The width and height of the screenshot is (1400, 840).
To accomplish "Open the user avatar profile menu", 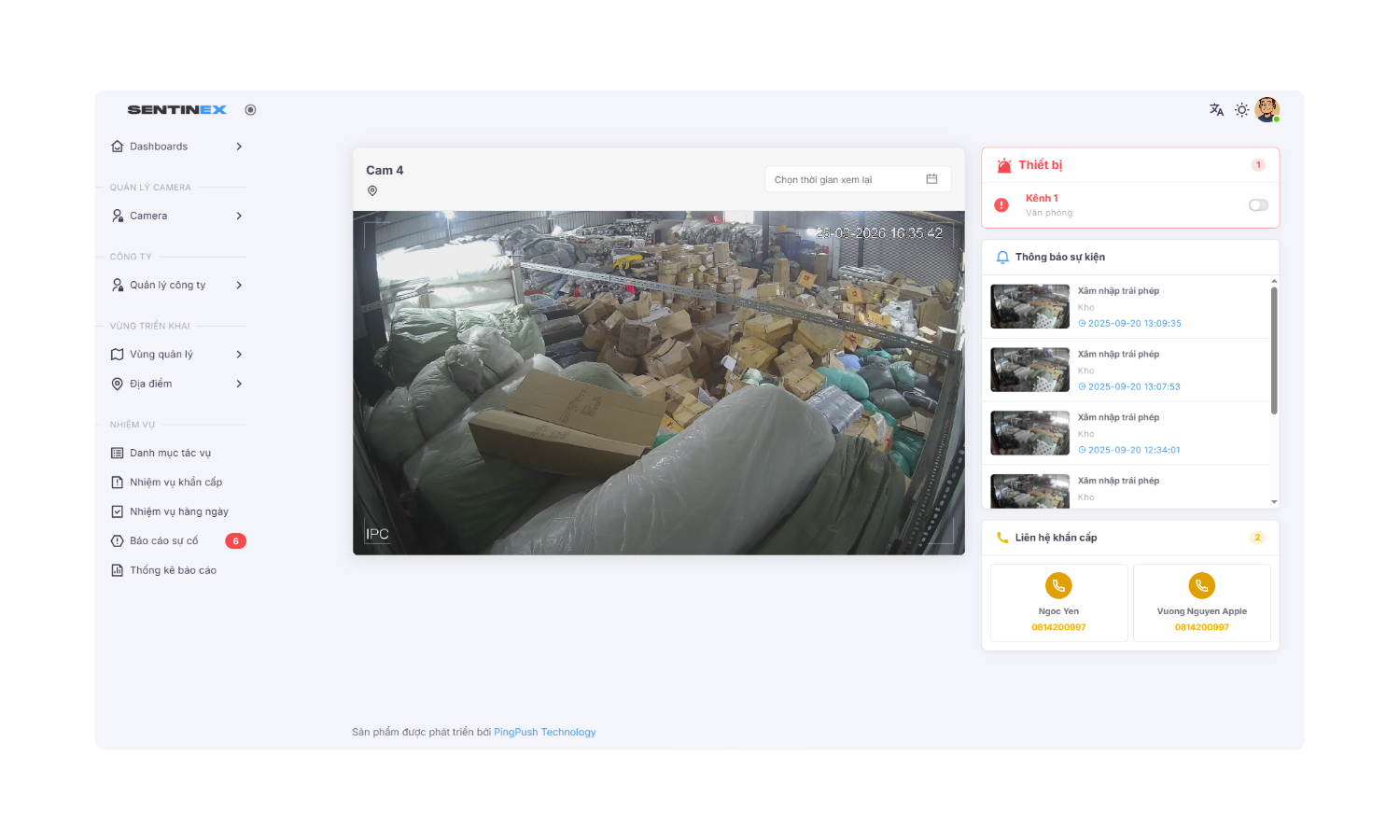I will tap(1267, 110).
